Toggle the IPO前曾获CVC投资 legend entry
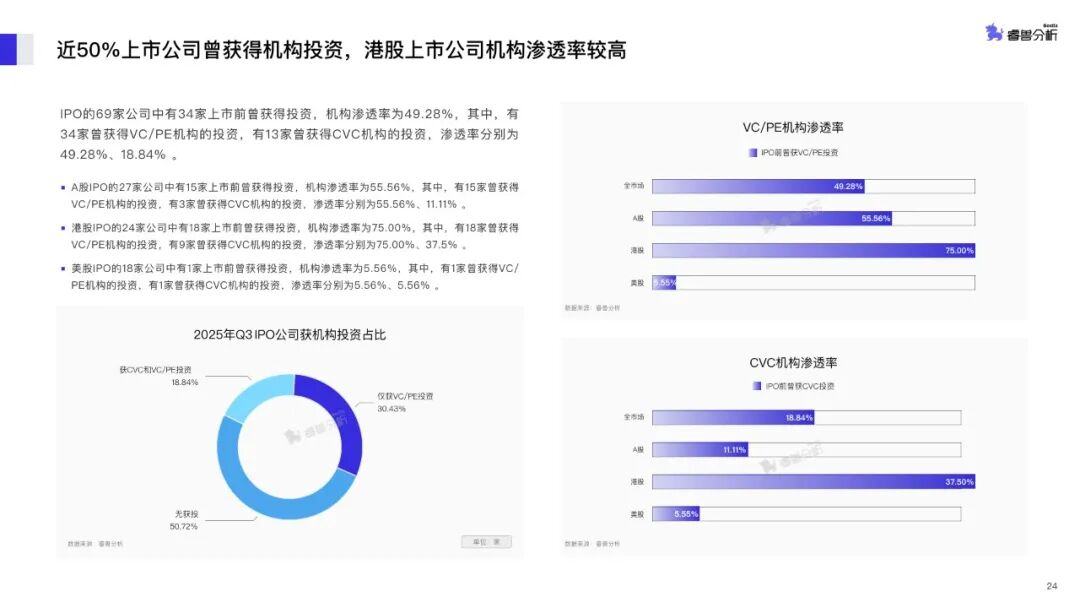Image resolution: width=1080 pixels, height=608 pixels. [795, 385]
